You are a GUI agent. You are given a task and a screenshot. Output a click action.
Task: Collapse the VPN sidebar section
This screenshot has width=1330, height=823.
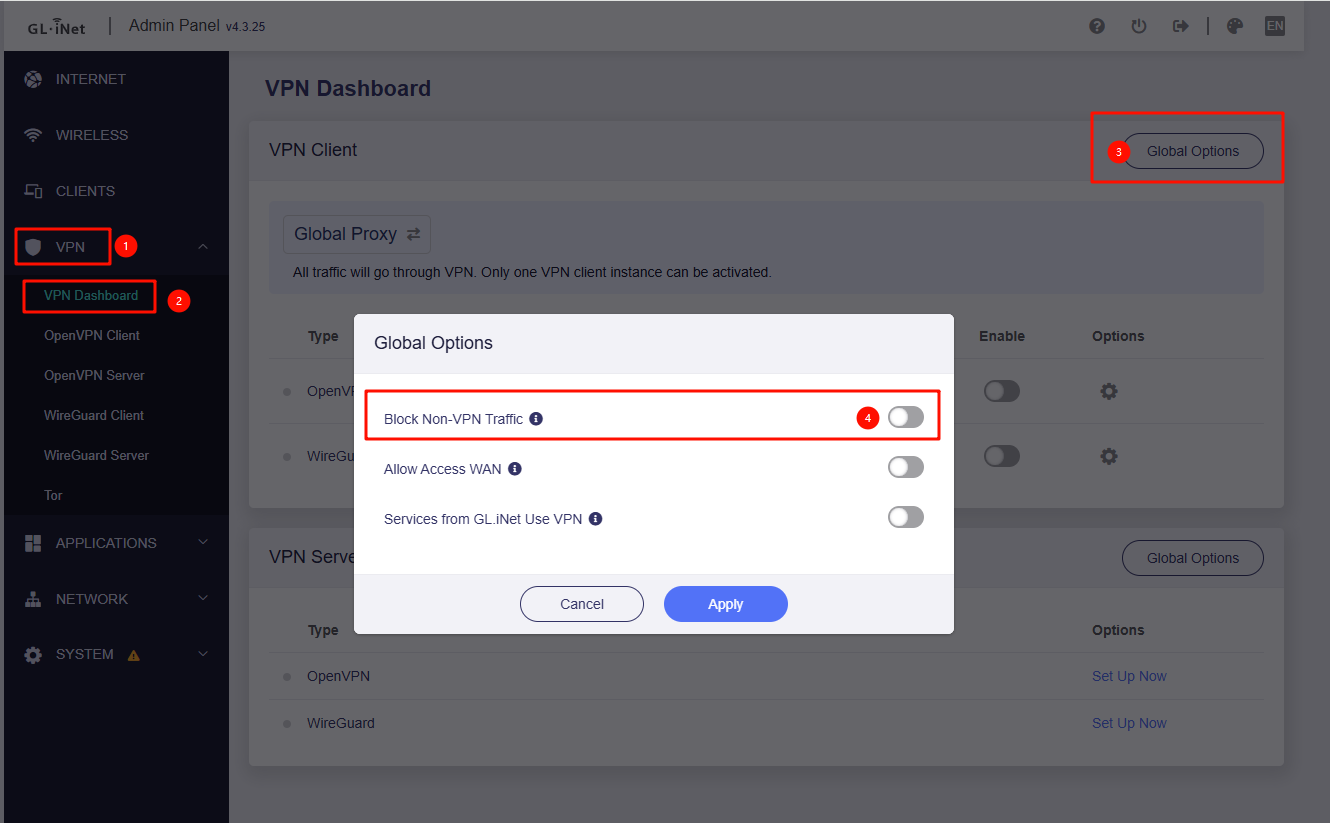(x=203, y=247)
